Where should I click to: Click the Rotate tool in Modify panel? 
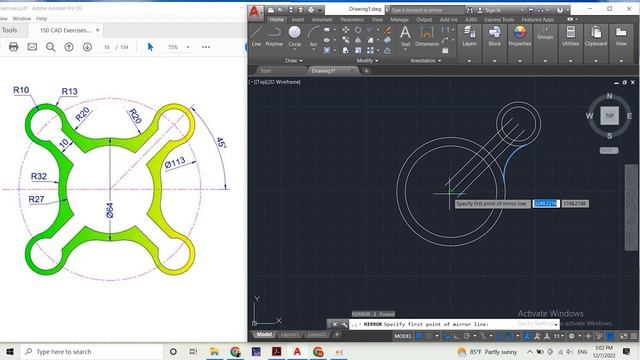pos(358,30)
